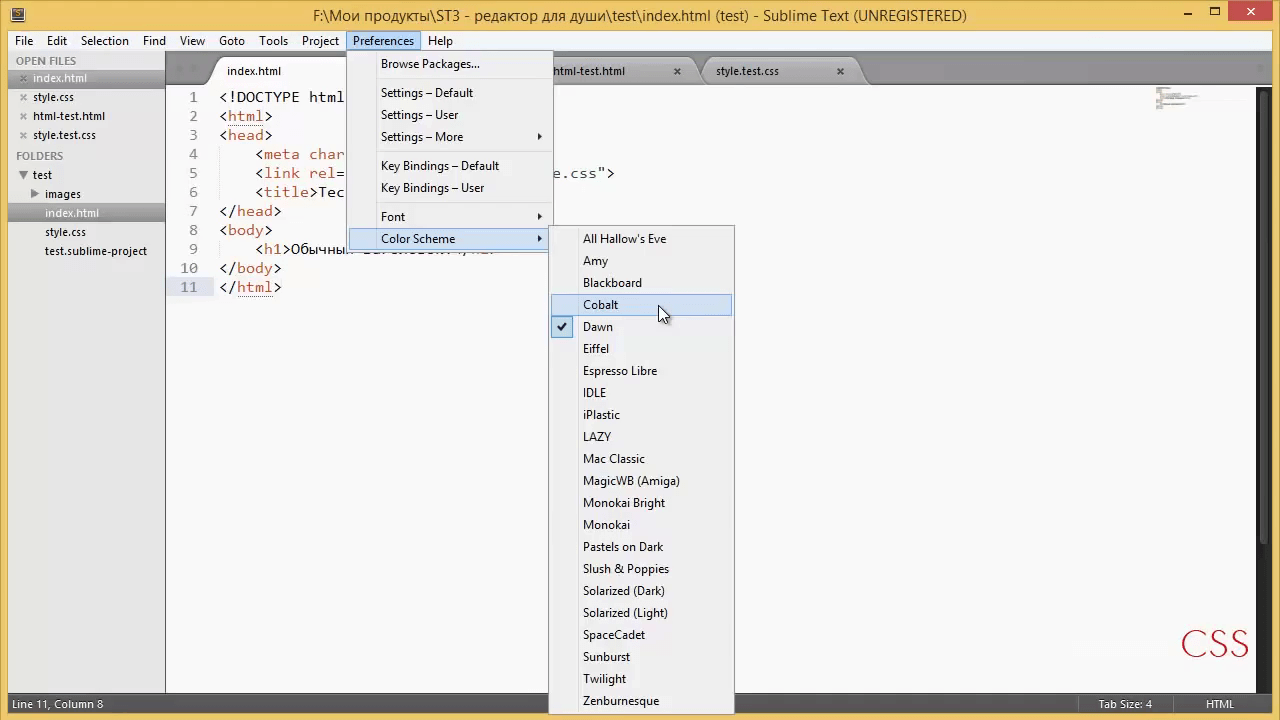Close the style.test.css editor tab
The width and height of the screenshot is (1280, 720).
click(840, 71)
